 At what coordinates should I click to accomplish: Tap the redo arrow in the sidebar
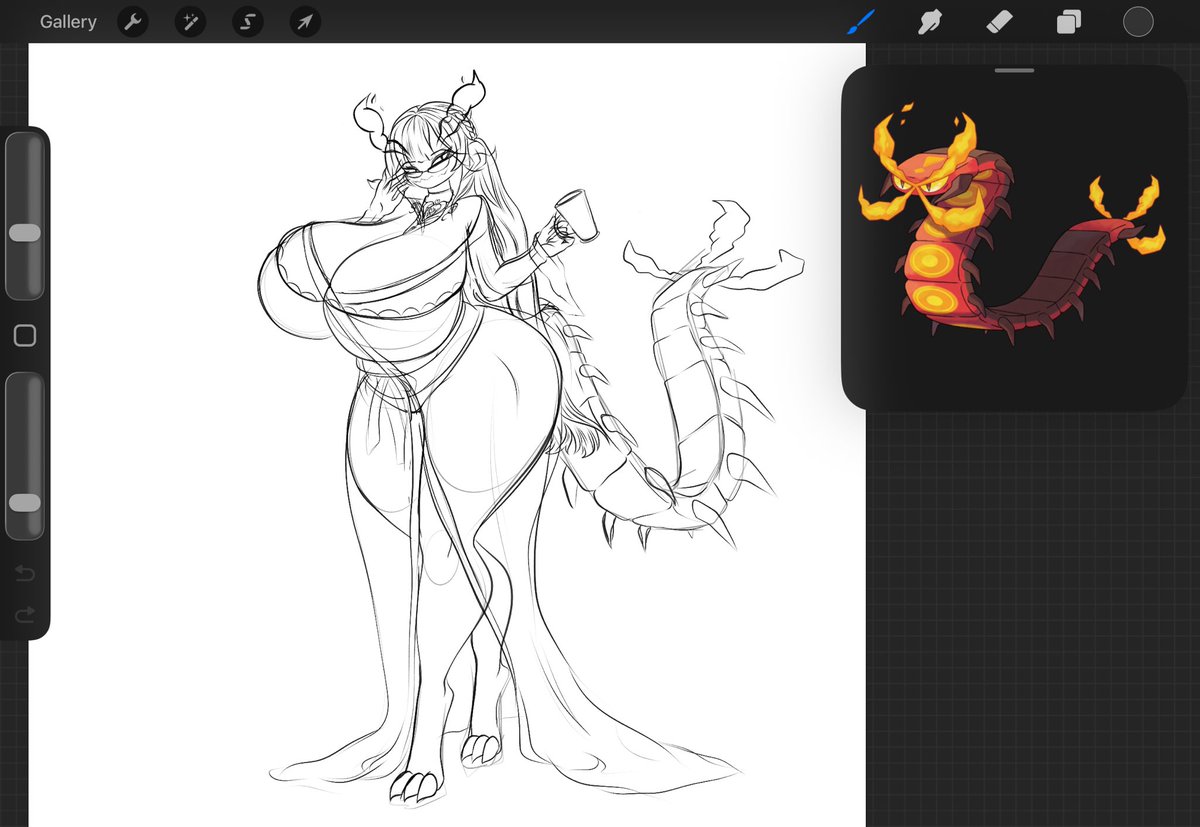23,614
